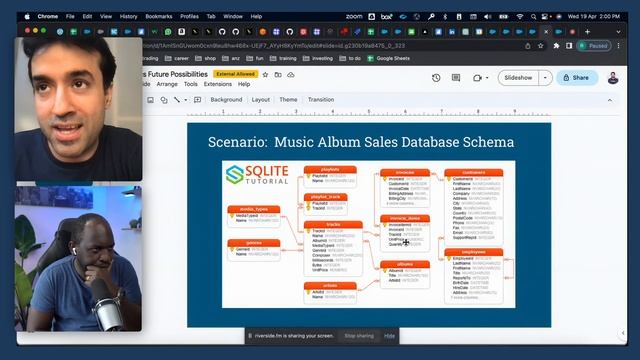The image size is (640, 360).
Task: Click the video camera meeting icon
Action: (477, 78)
